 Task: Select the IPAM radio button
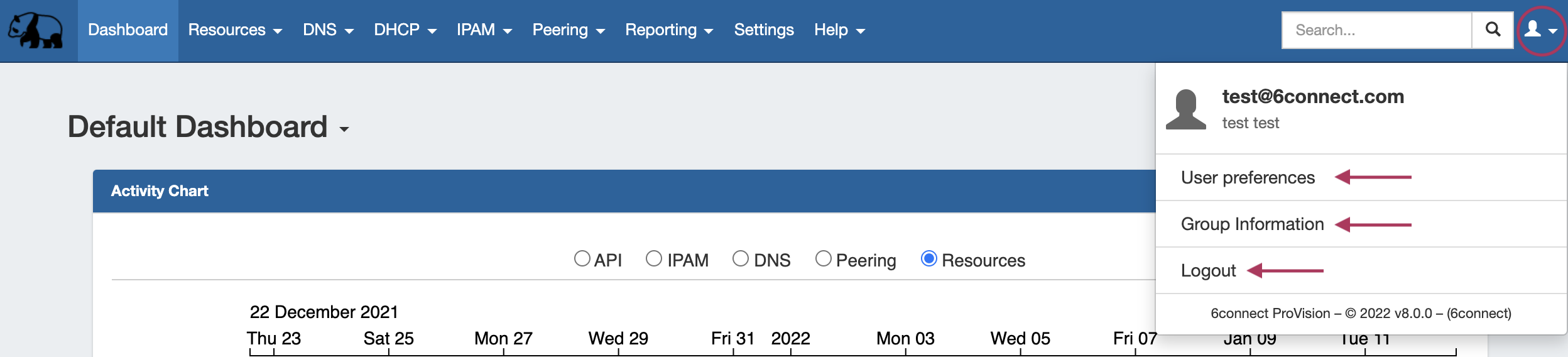654,259
